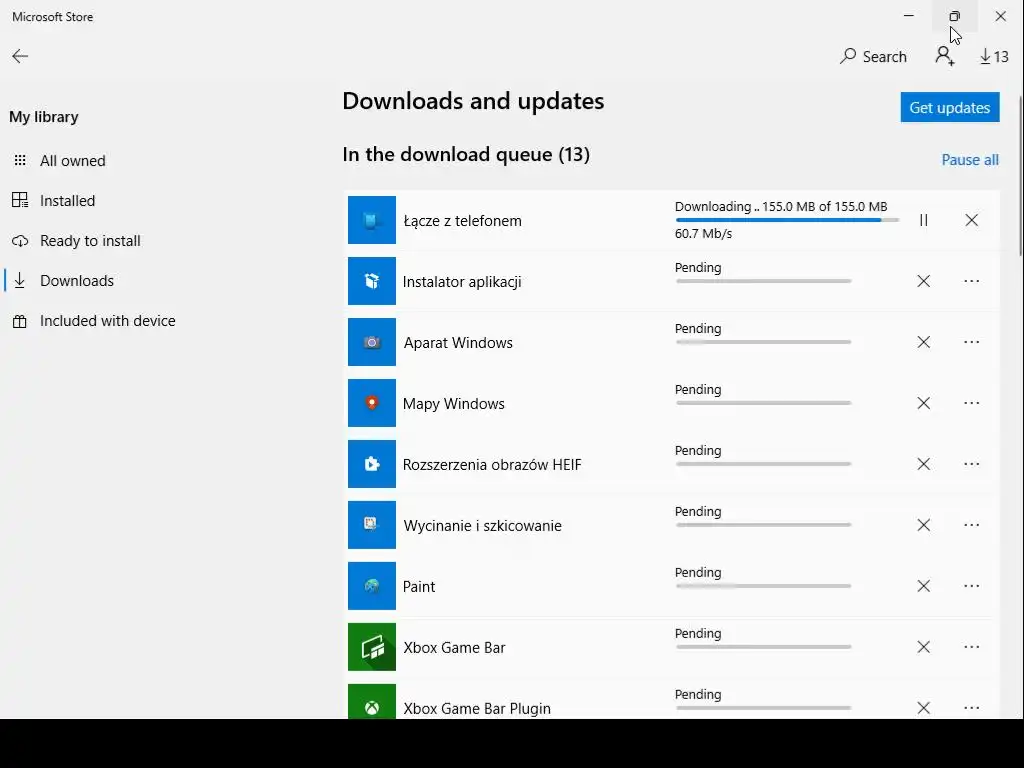Cancel the Instalator aplikacji pending download
This screenshot has width=1024, height=768.
923,281
